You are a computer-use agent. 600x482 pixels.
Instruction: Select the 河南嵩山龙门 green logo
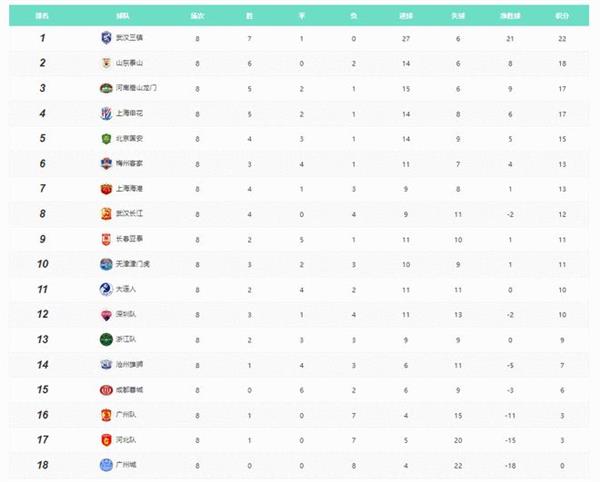coord(106,88)
